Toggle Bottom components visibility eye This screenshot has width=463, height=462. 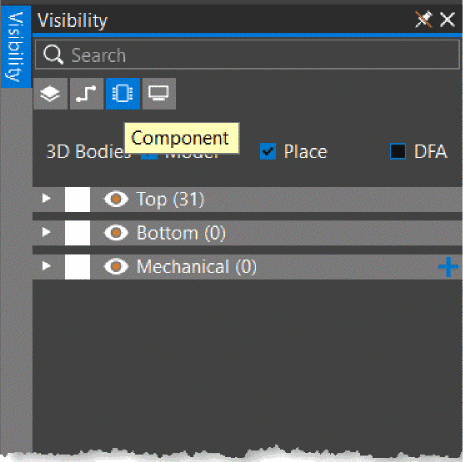point(116,233)
